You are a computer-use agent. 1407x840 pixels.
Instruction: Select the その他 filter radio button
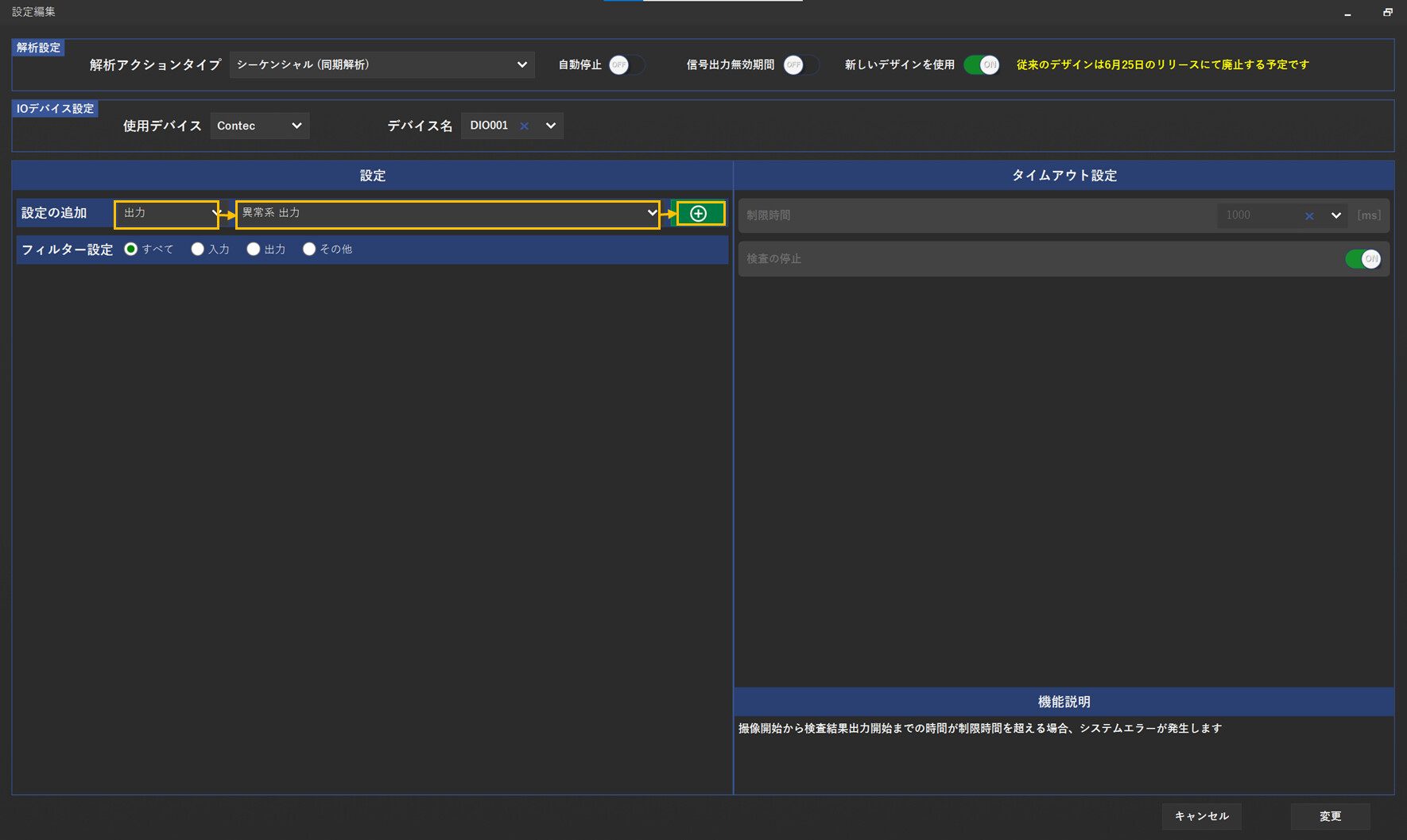pyautogui.click(x=309, y=249)
